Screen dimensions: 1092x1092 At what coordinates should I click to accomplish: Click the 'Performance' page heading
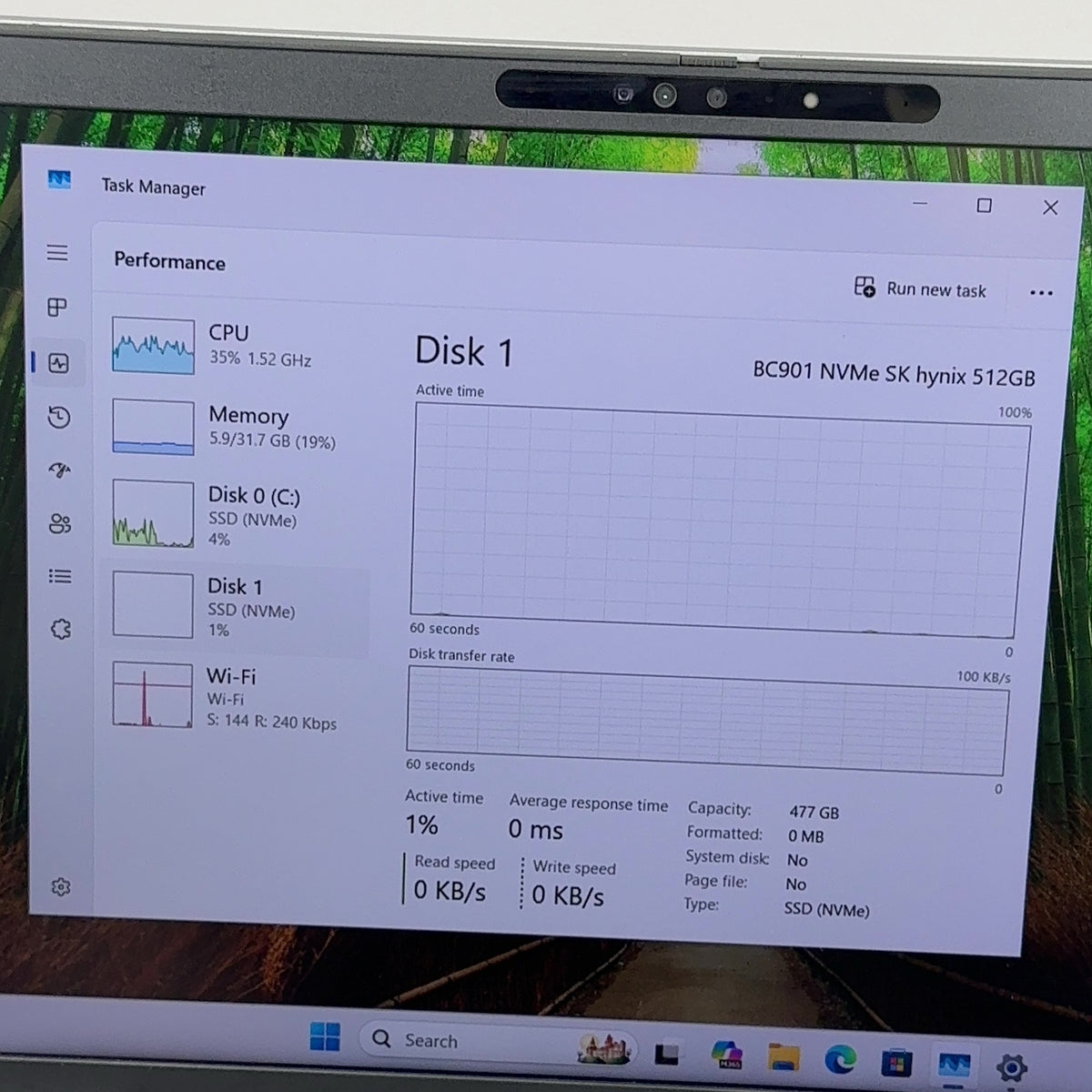(169, 262)
